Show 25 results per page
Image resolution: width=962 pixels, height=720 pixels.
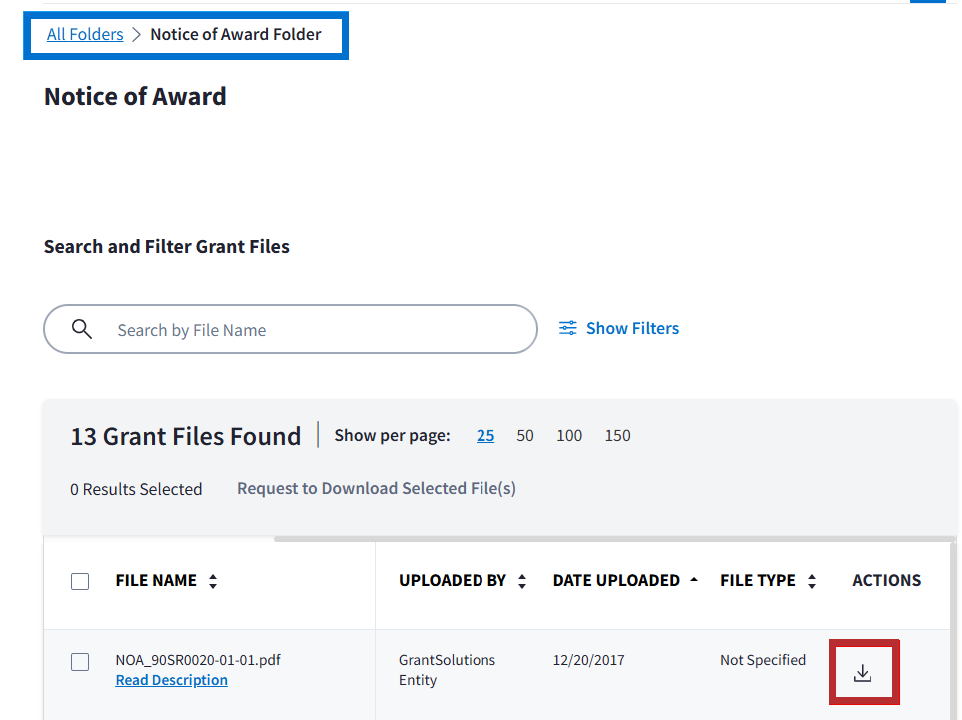[485, 435]
